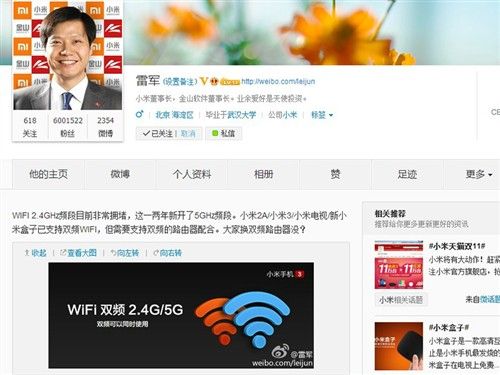Click the 雷军 profile name

[x=148, y=81]
